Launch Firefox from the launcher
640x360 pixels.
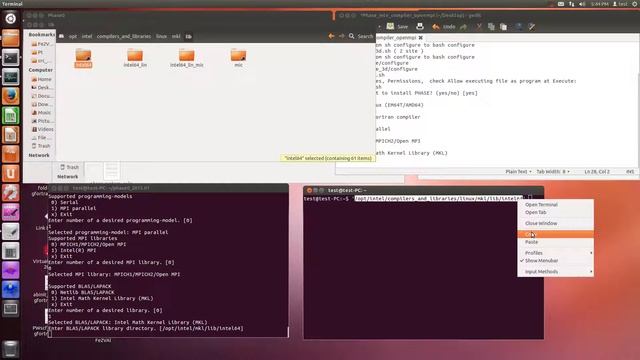(11, 96)
